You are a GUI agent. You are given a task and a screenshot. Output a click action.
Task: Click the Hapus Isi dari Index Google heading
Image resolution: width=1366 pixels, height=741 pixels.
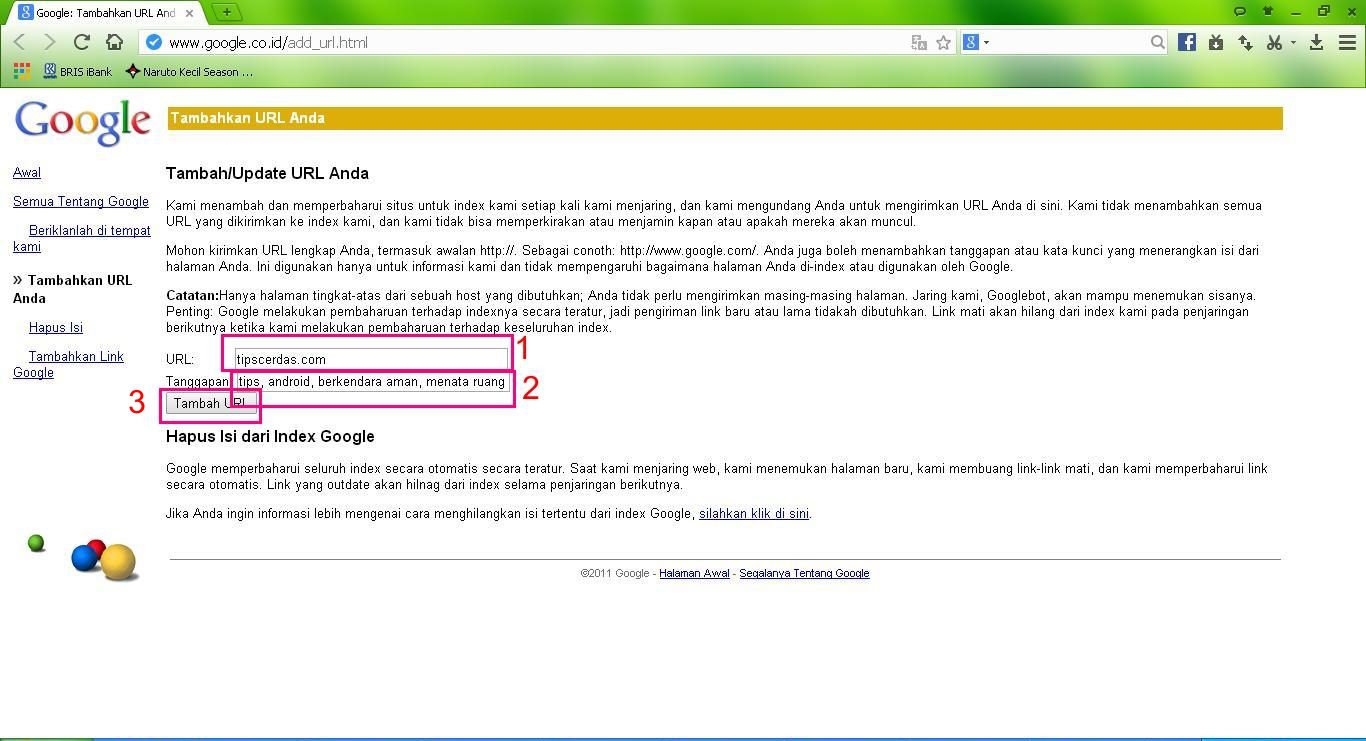click(x=270, y=436)
